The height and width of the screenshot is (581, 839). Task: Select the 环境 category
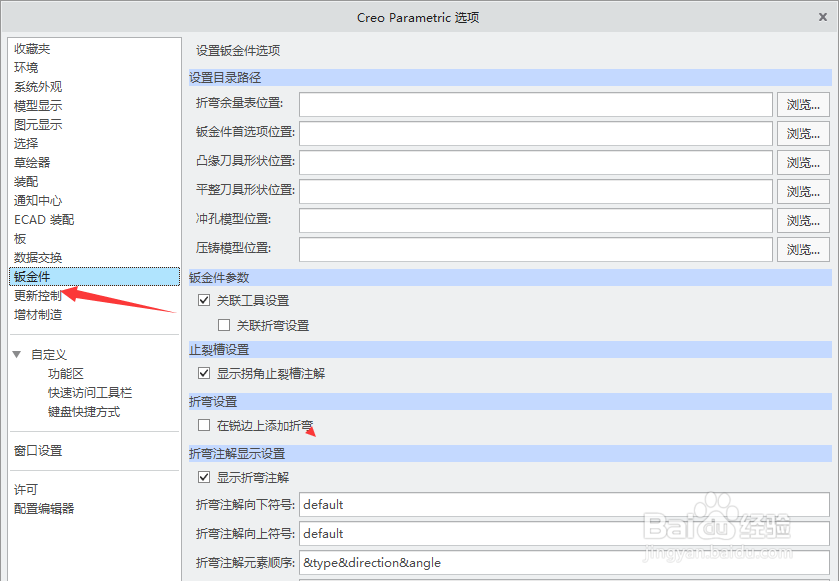coord(26,67)
